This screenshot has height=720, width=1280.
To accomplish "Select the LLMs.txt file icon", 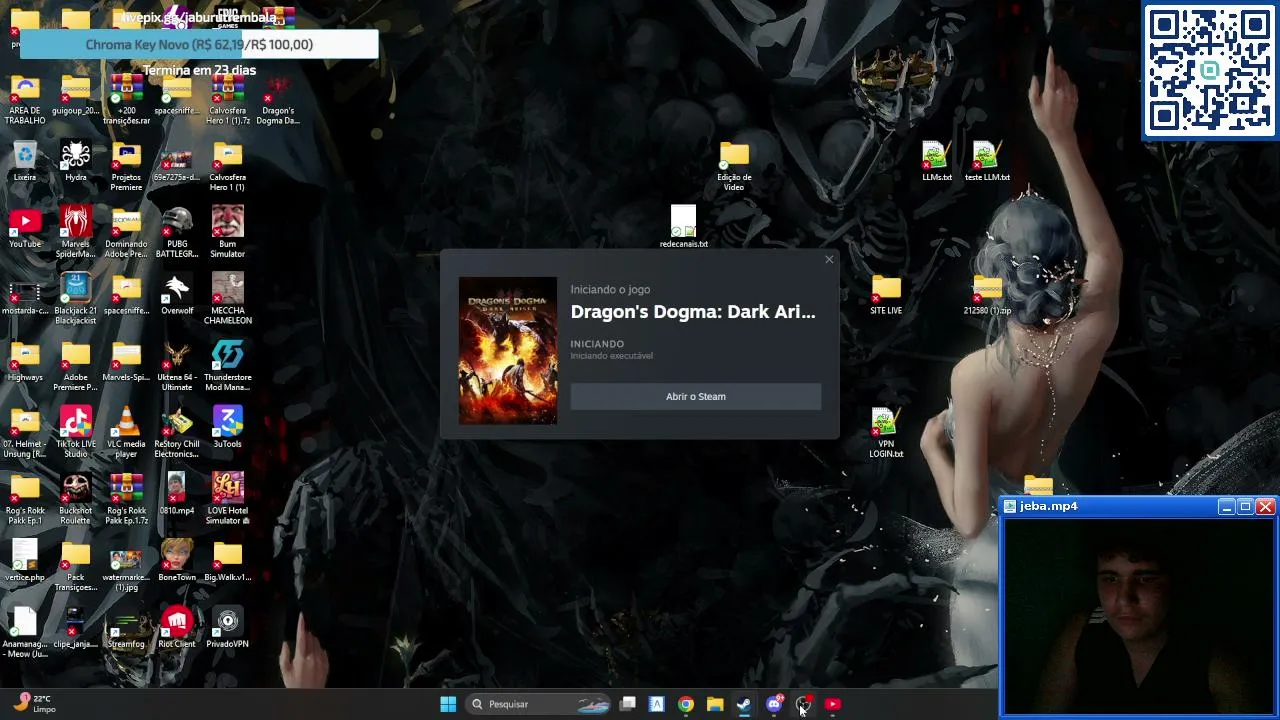I will coord(937,162).
